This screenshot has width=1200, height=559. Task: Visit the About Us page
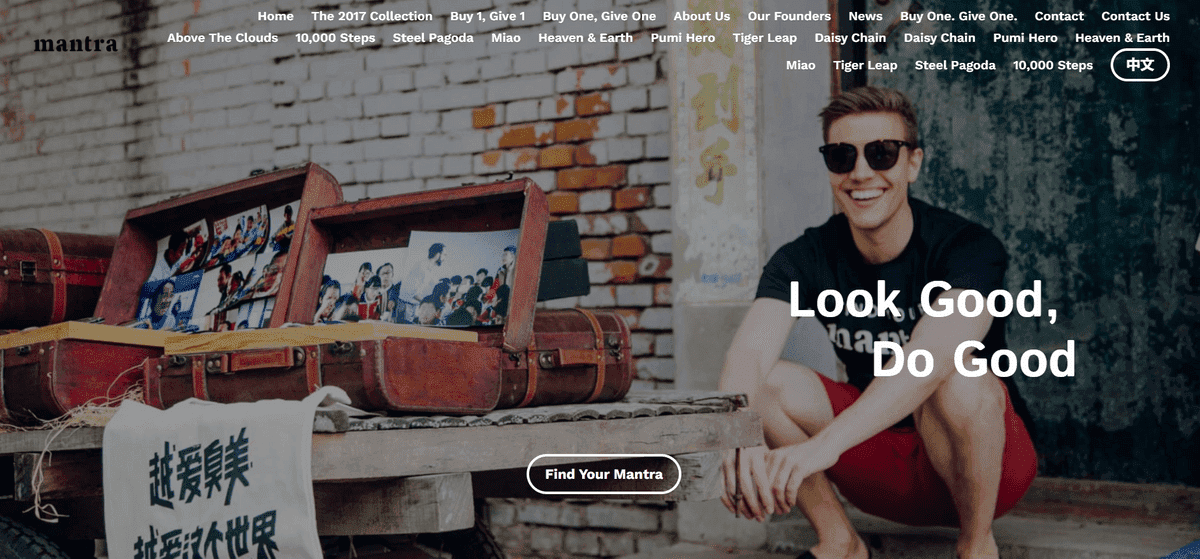pyautogui.click(x=702, y=16)
